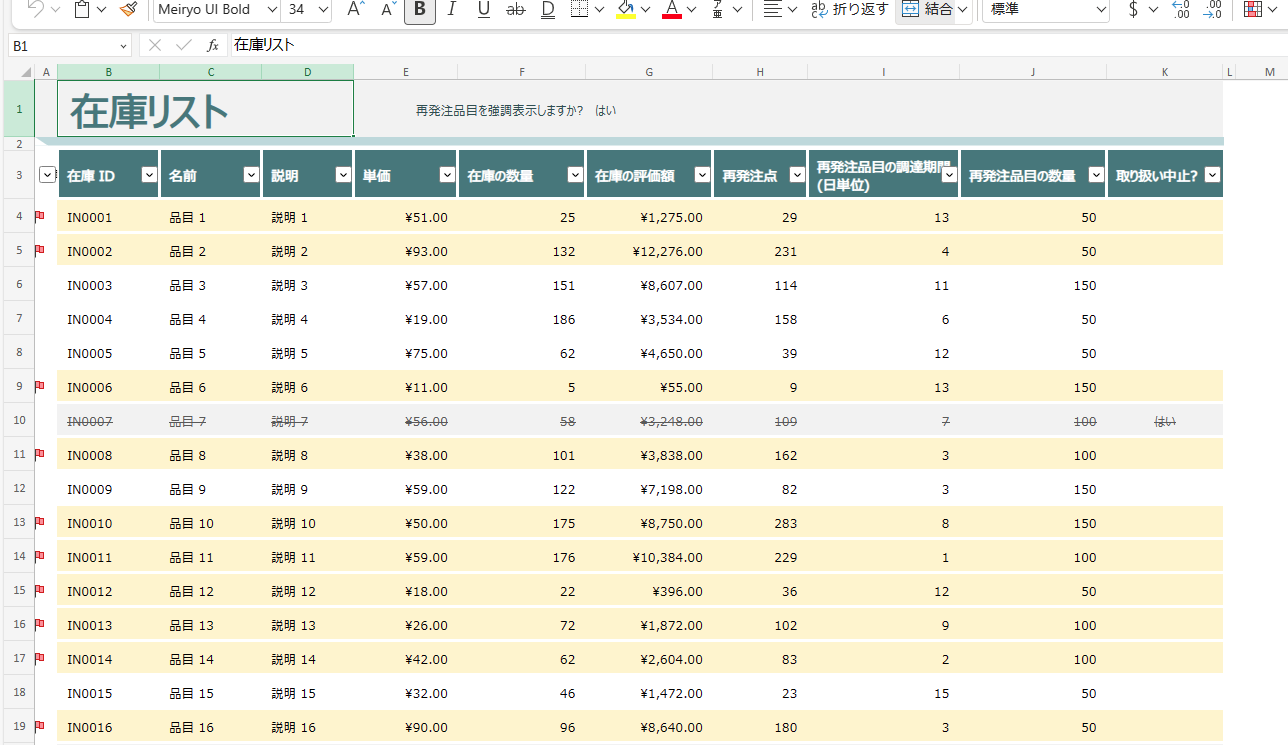
Task: Click the Underline icon
Action: pyautogui.click(x=484, y=10)
